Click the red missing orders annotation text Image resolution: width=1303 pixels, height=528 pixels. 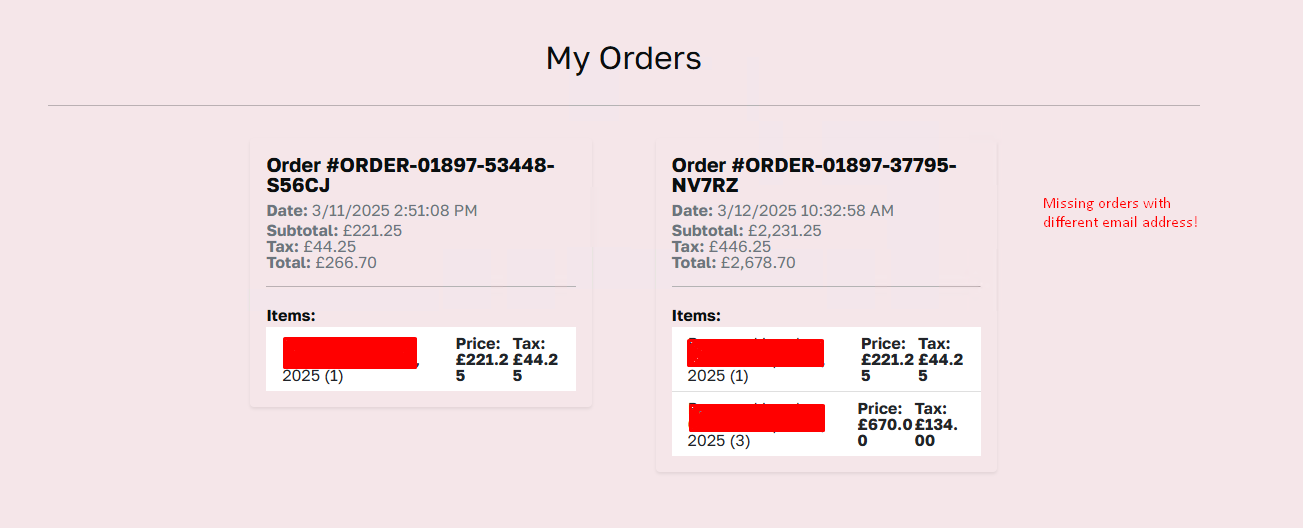click(x=1120, y=212)
